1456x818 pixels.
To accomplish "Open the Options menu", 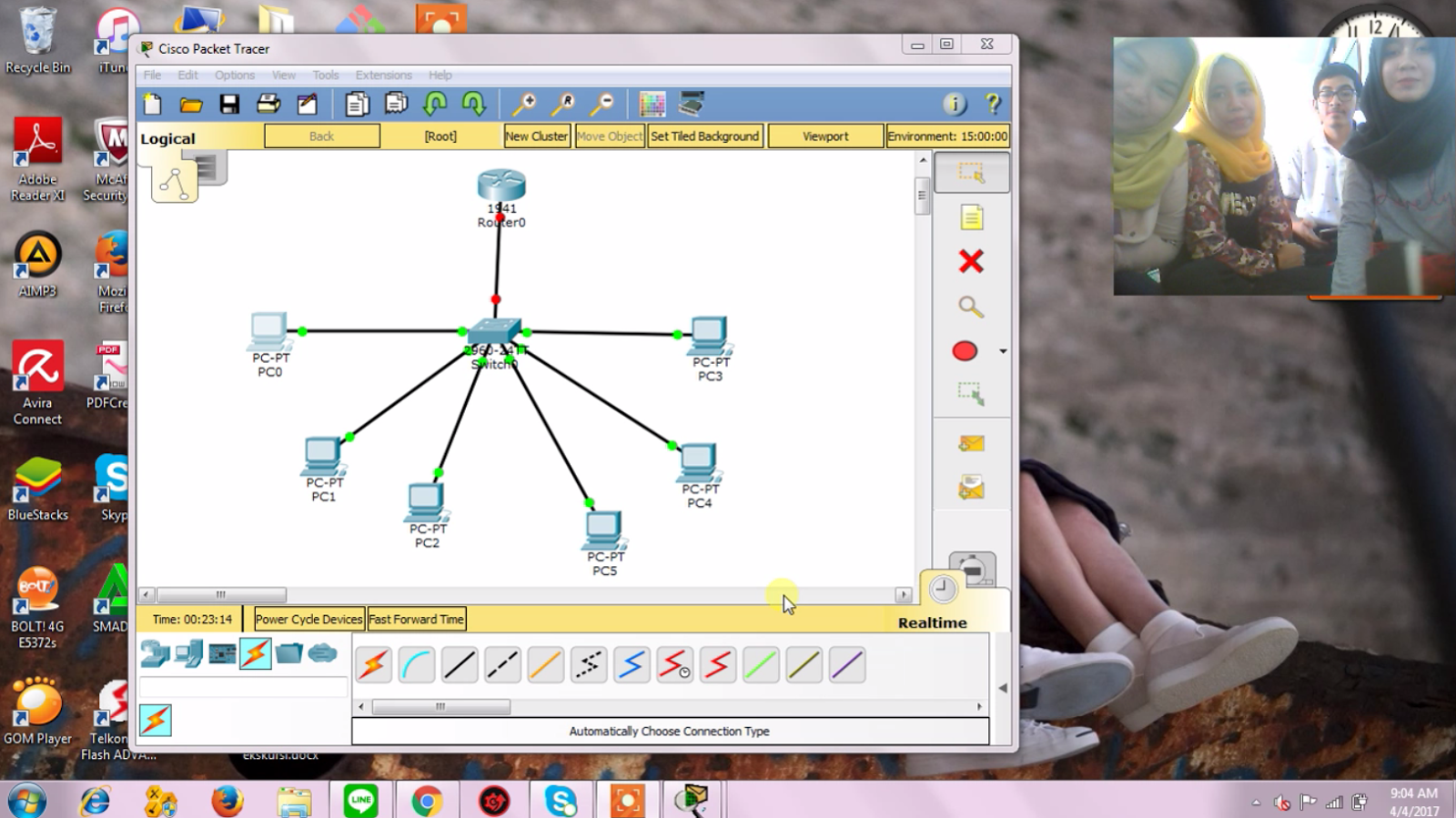I will [235, 75].
